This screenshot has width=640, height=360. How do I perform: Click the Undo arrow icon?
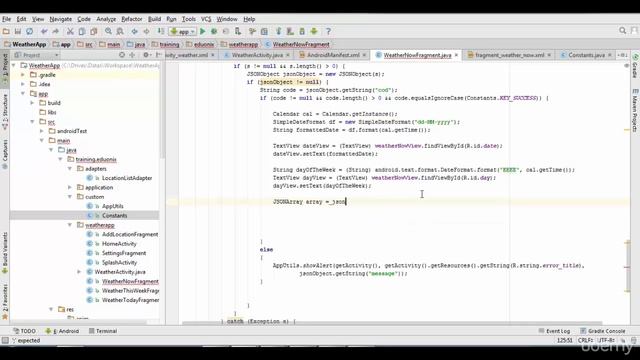click(44, 31)
